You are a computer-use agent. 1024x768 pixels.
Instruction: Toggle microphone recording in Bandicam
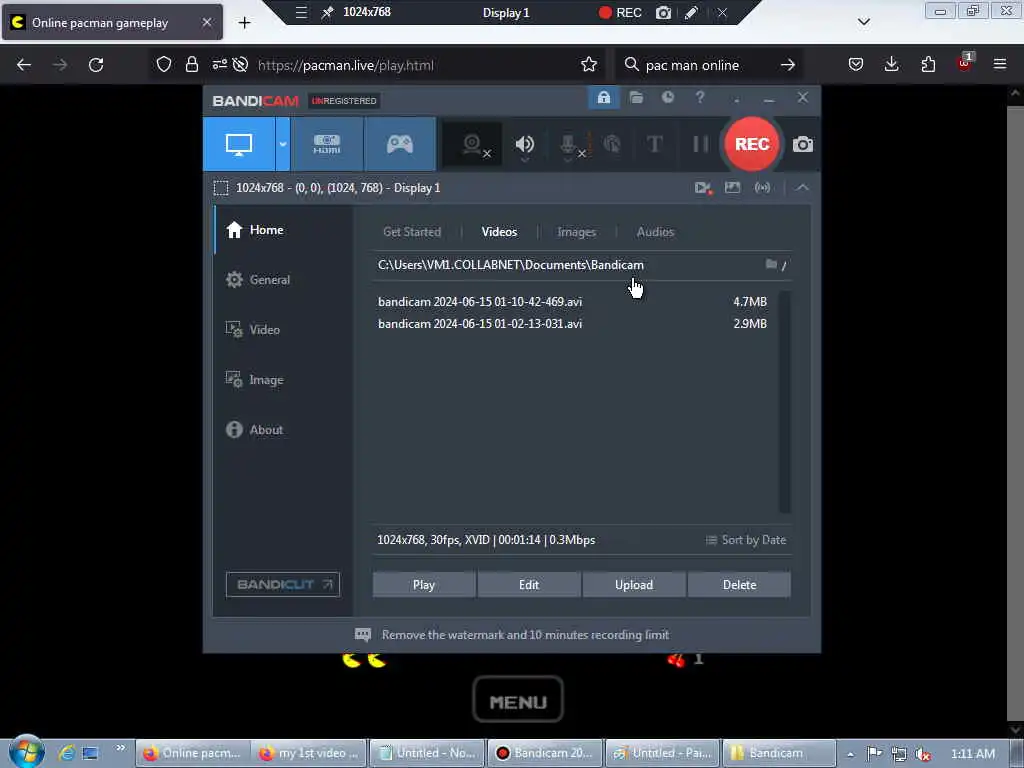(x=569, y=144)
